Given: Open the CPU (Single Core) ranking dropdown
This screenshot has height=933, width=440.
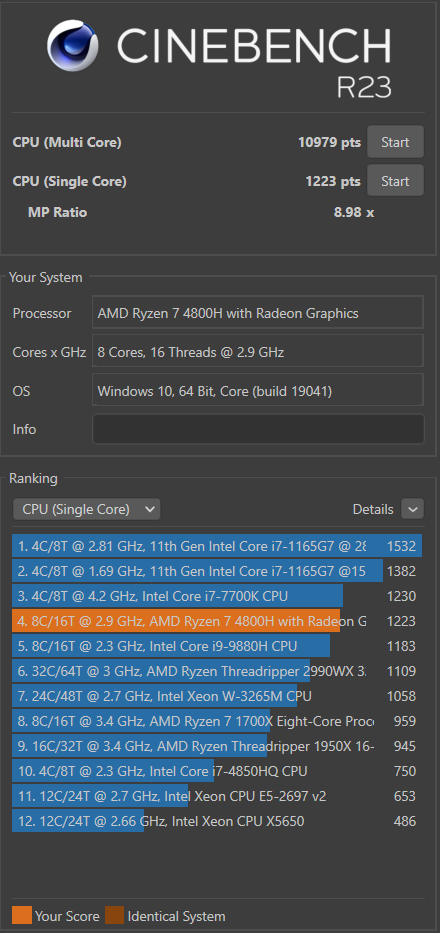Looking at the screenshot, I should (x=87, y=509).
